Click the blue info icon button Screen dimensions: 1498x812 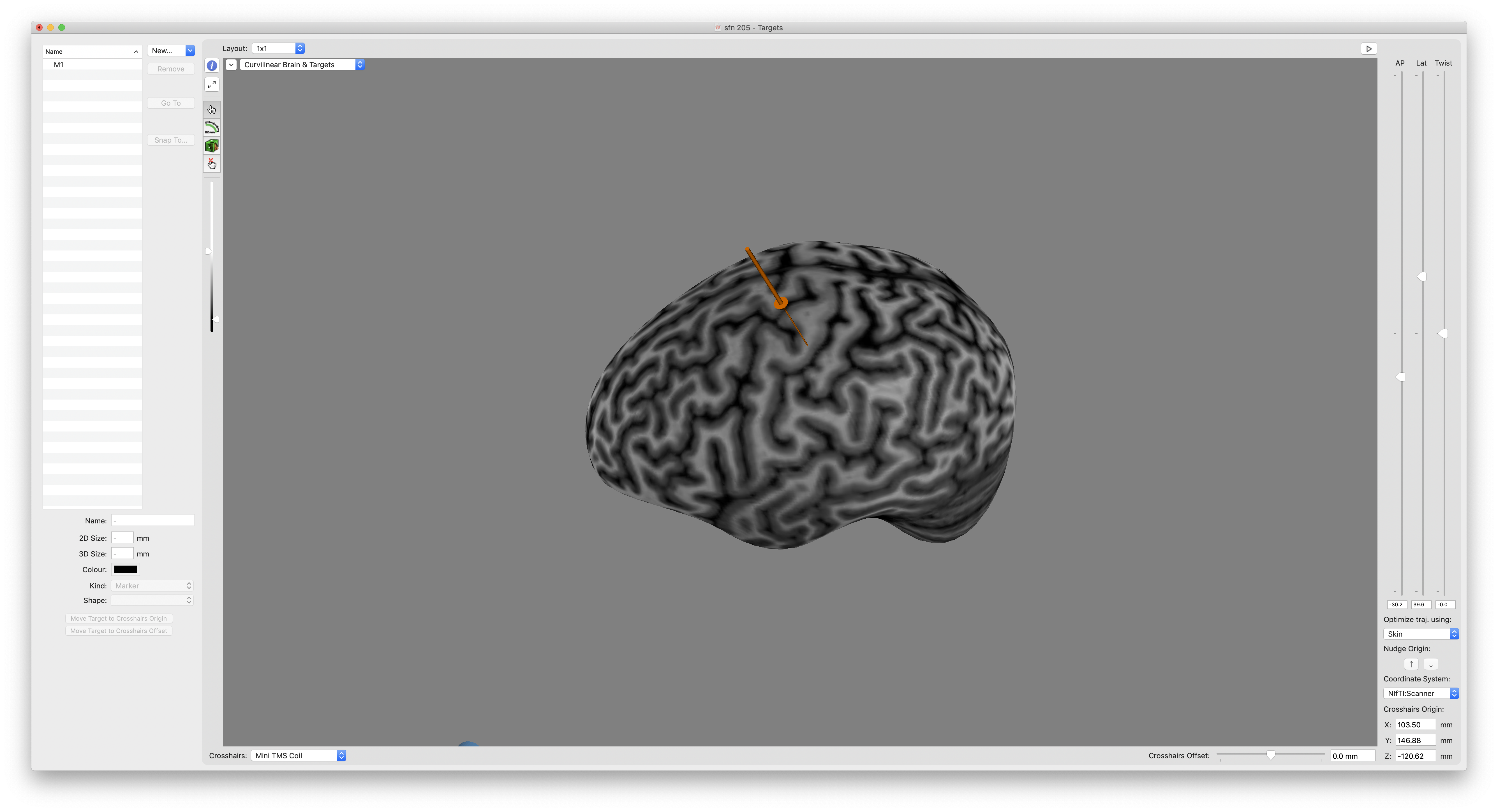point(212,66)
